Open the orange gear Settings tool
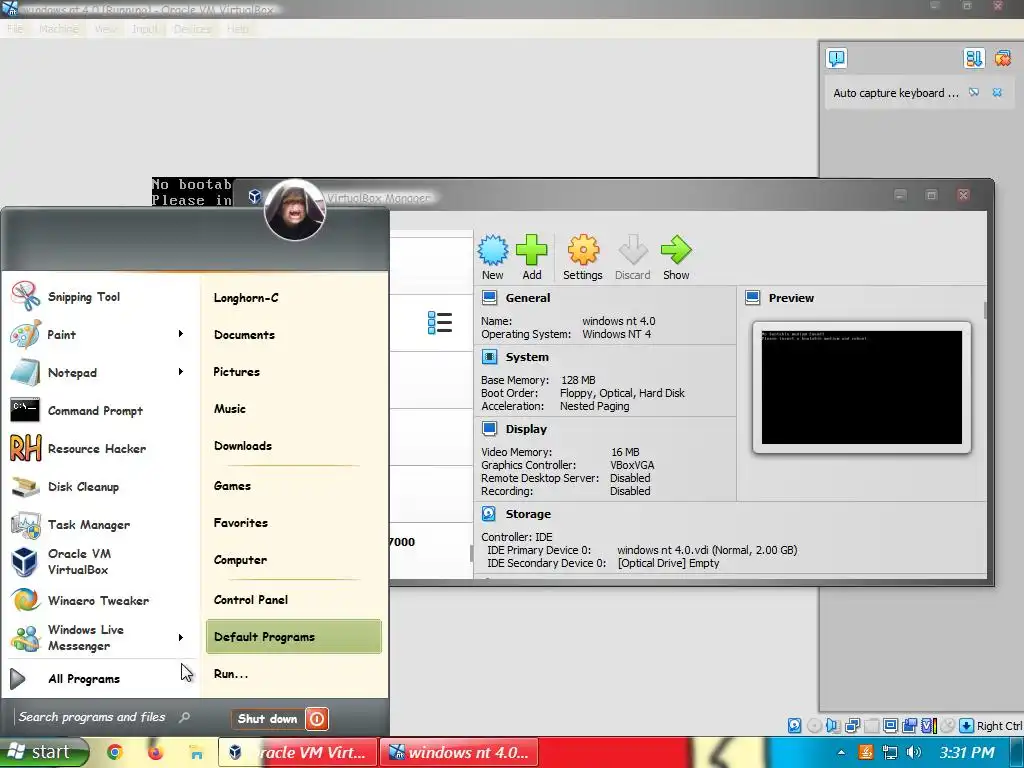 coord(583,249)
